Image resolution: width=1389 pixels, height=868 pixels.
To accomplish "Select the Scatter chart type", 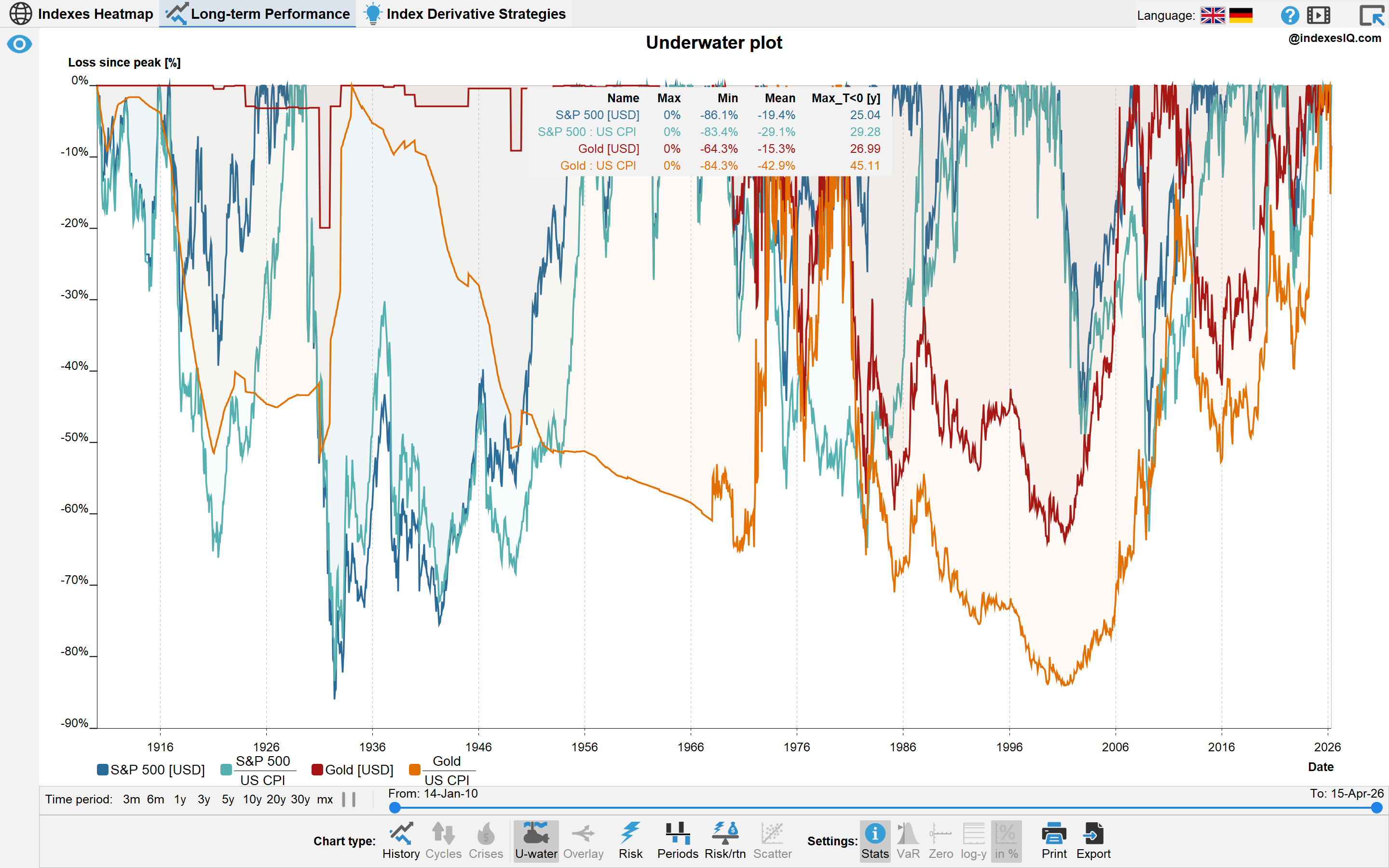I will coord(772,841).
